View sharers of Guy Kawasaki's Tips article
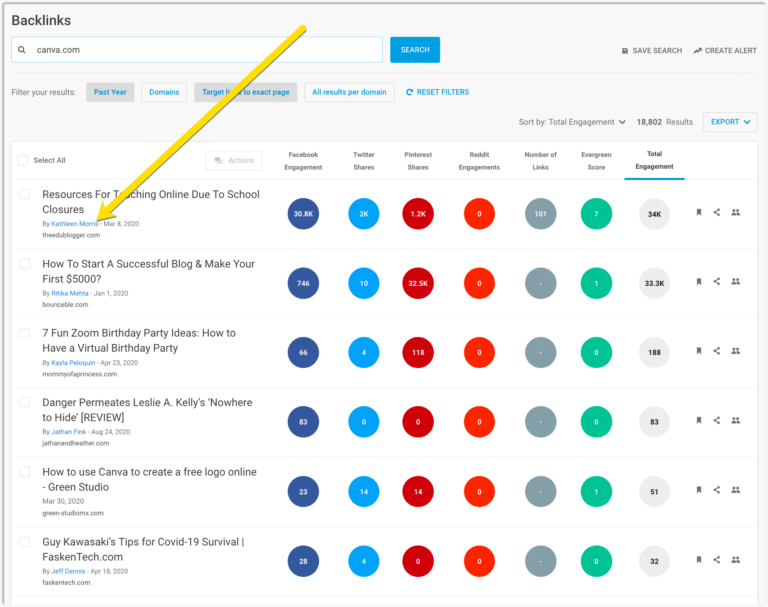Image resolution: width=768 pixels, height=607 pixels. click(736, 559)
